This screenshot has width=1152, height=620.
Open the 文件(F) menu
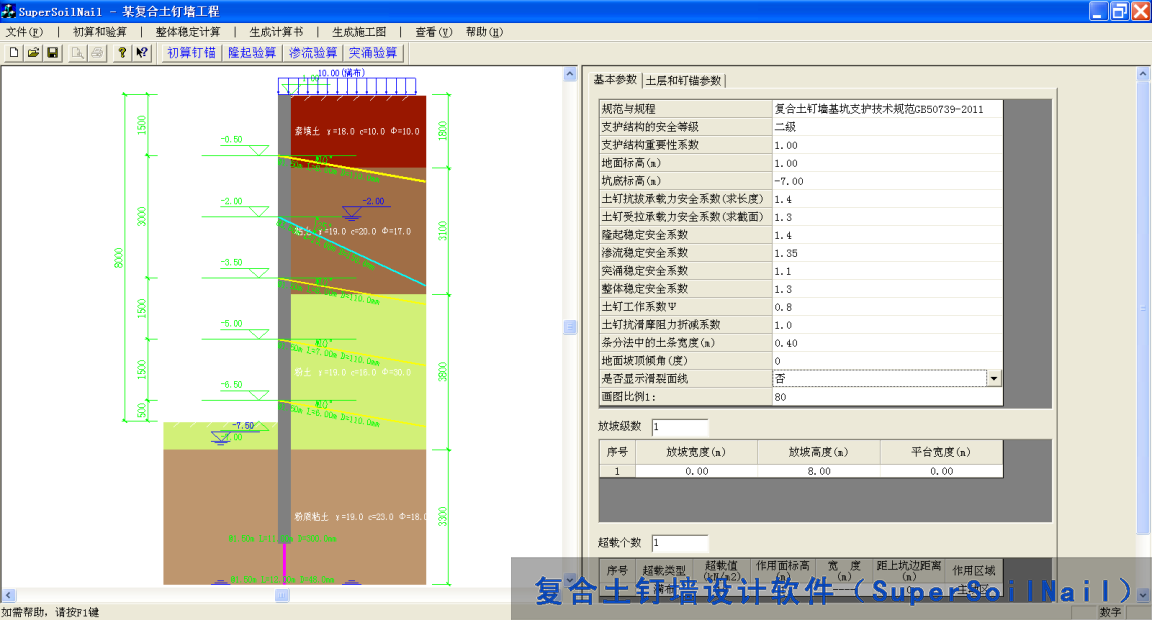point(24,32)
